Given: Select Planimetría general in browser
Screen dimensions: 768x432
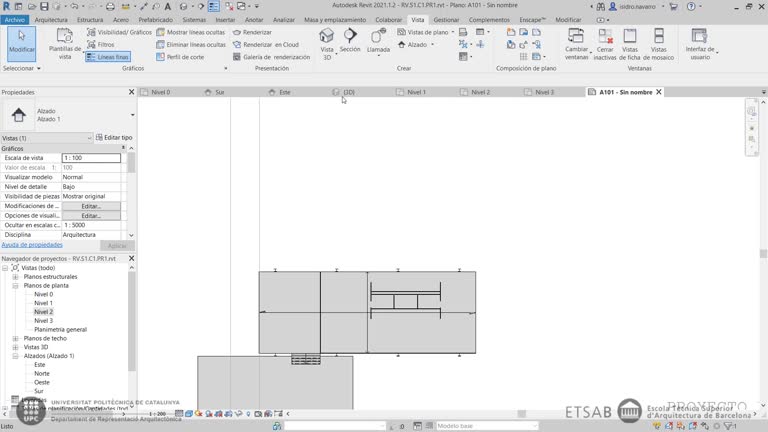Looking at the screenshot, I should (60, 330).
